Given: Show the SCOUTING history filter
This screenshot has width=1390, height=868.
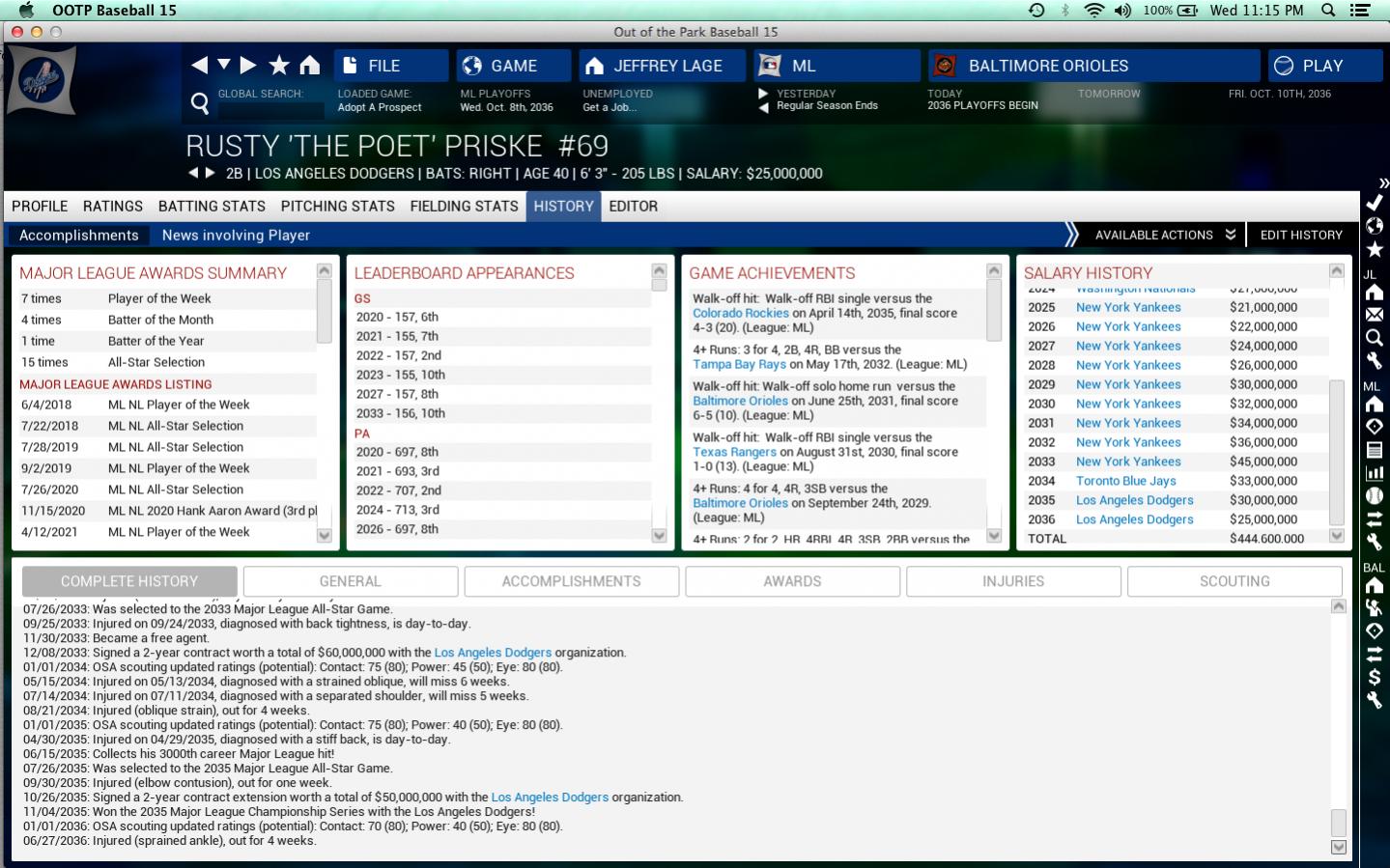Looking at the screenshot, I should tap(1234, 581).
